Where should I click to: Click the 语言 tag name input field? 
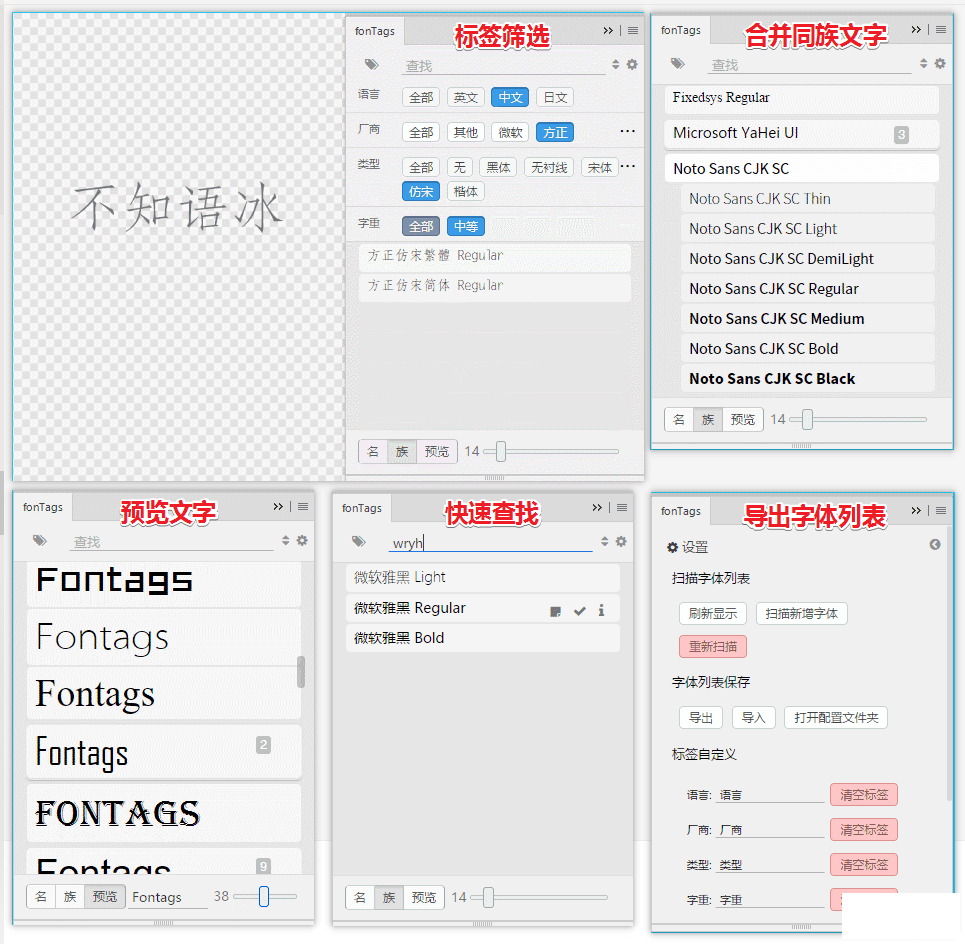tap(771, 795)
